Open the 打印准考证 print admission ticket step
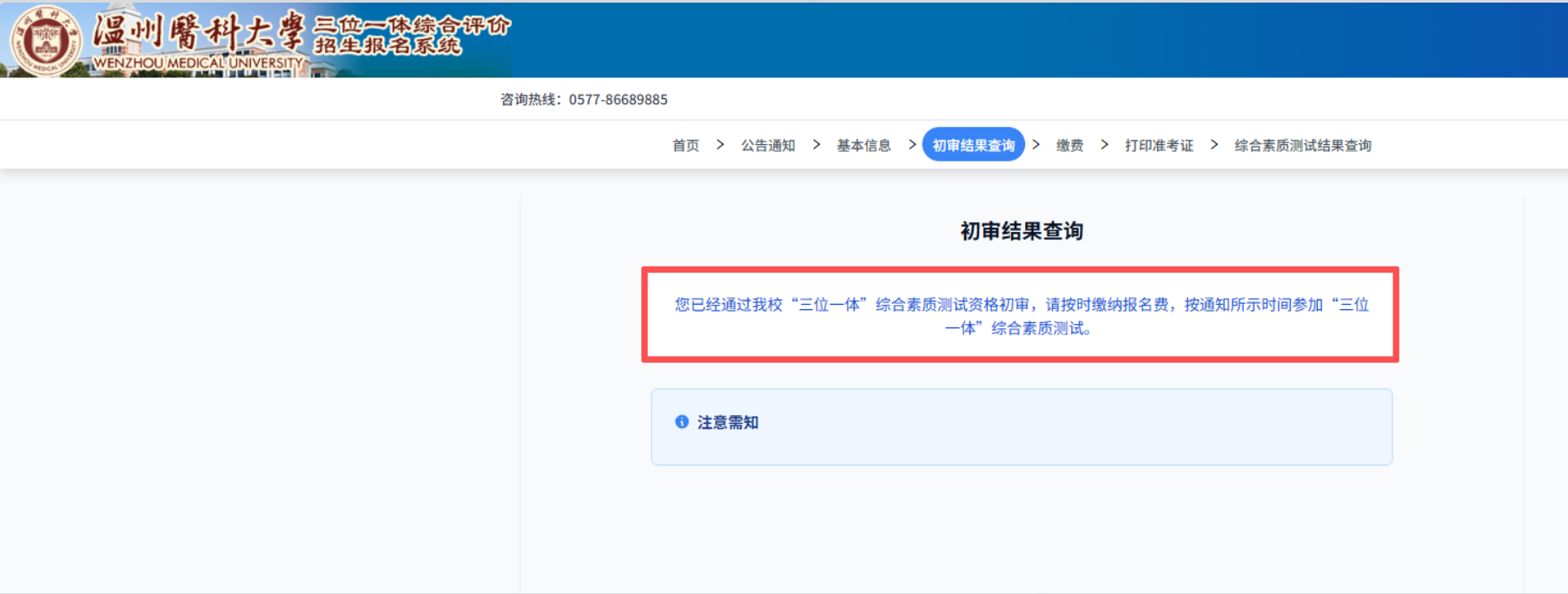 1159,146
